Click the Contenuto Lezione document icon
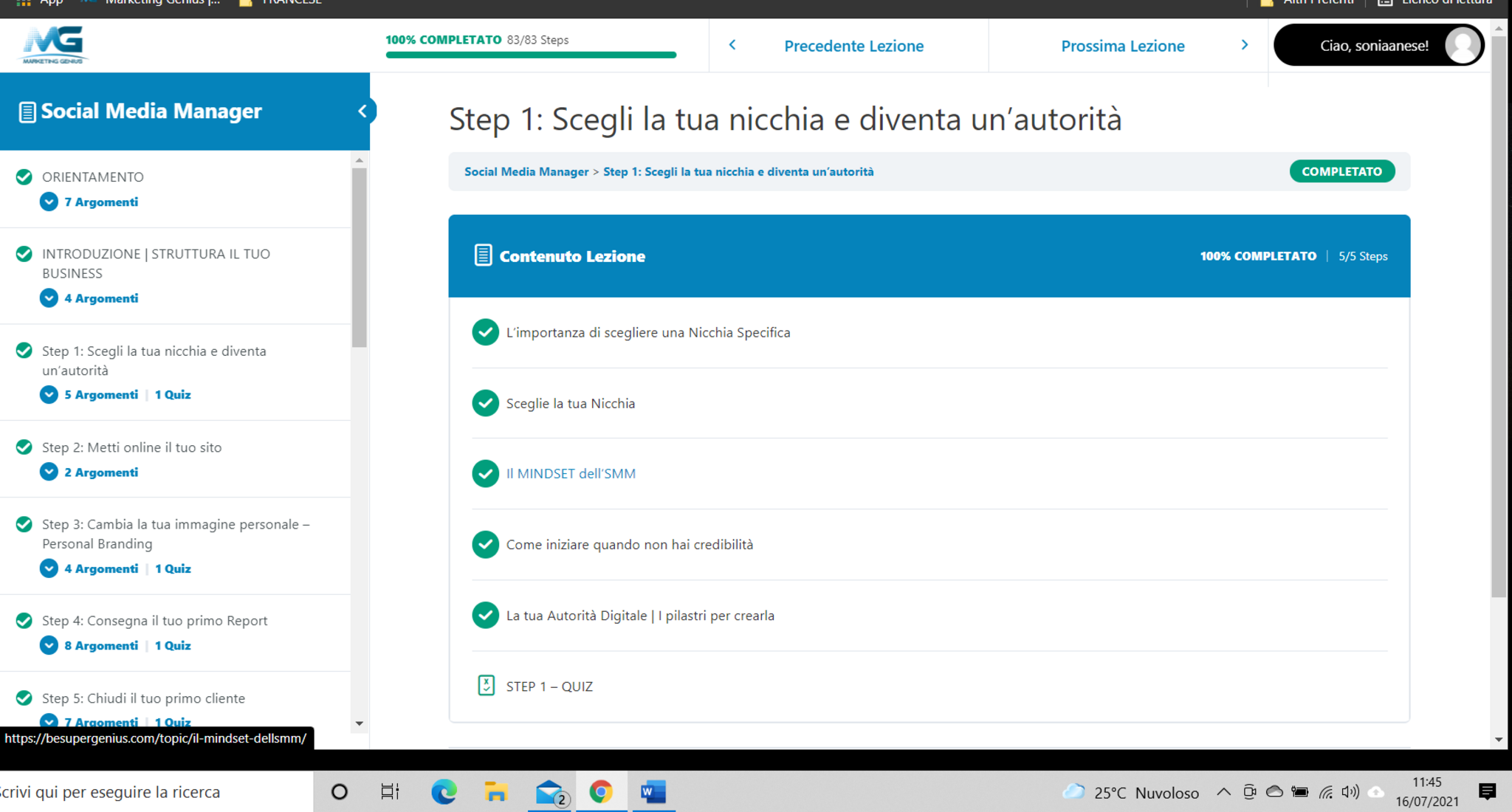The width and height of the screenshot is (1512, 812). 483,255
